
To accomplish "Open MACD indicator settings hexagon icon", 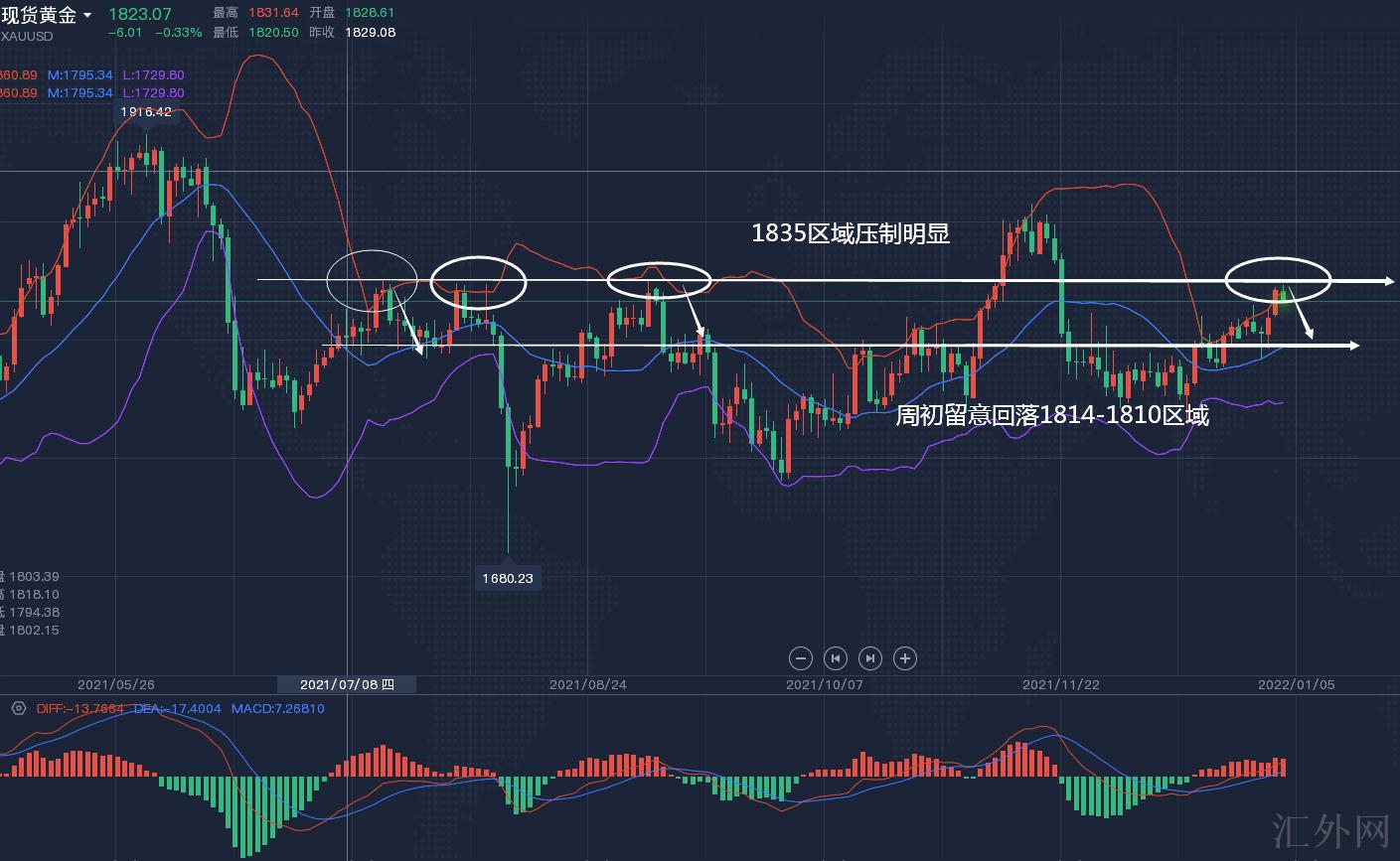I will (18, 708).
